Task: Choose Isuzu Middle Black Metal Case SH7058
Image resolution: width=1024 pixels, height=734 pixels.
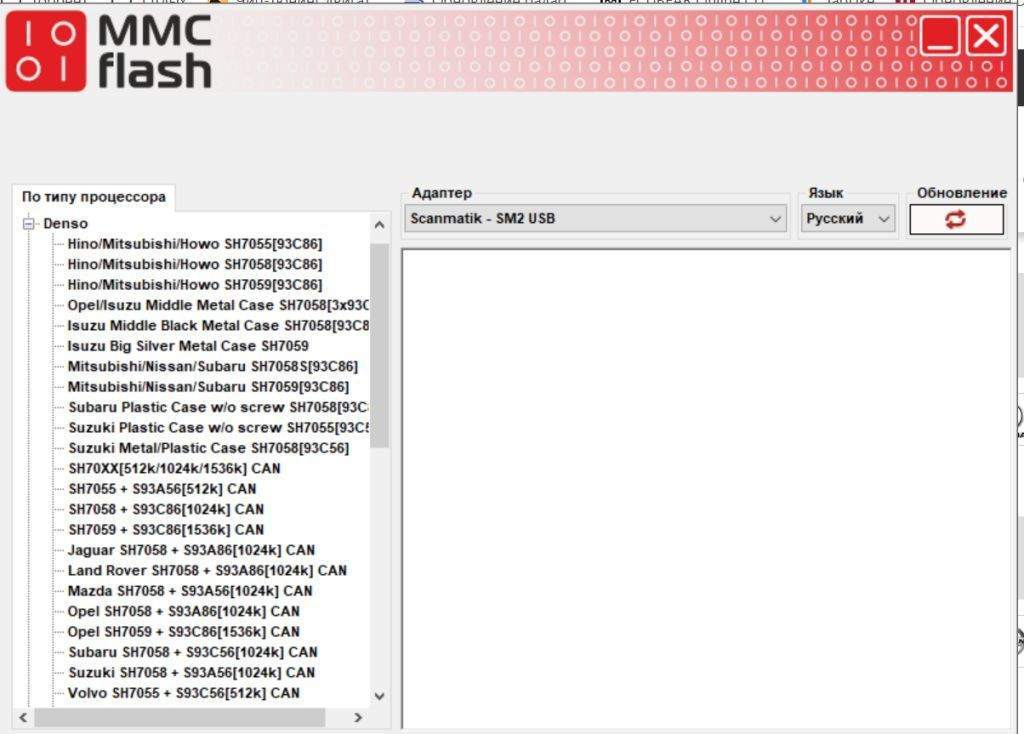Action: click(218, 326)
